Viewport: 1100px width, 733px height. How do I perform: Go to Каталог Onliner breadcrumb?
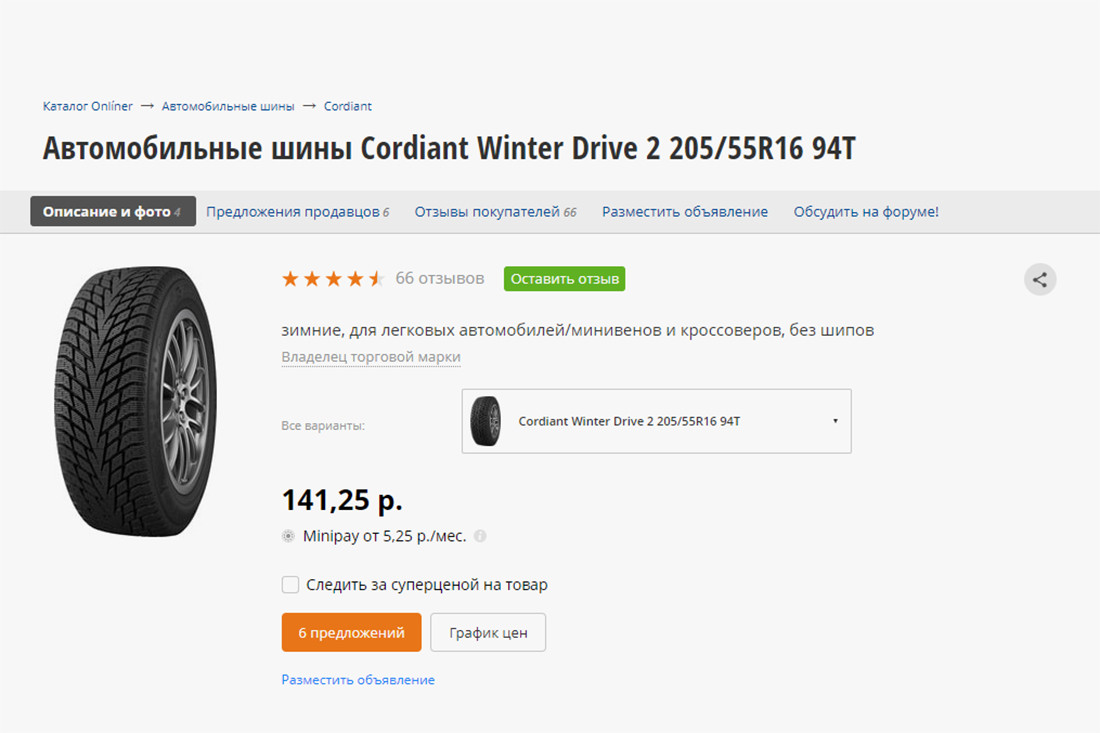pyautogui.click(x=88, y=106)
